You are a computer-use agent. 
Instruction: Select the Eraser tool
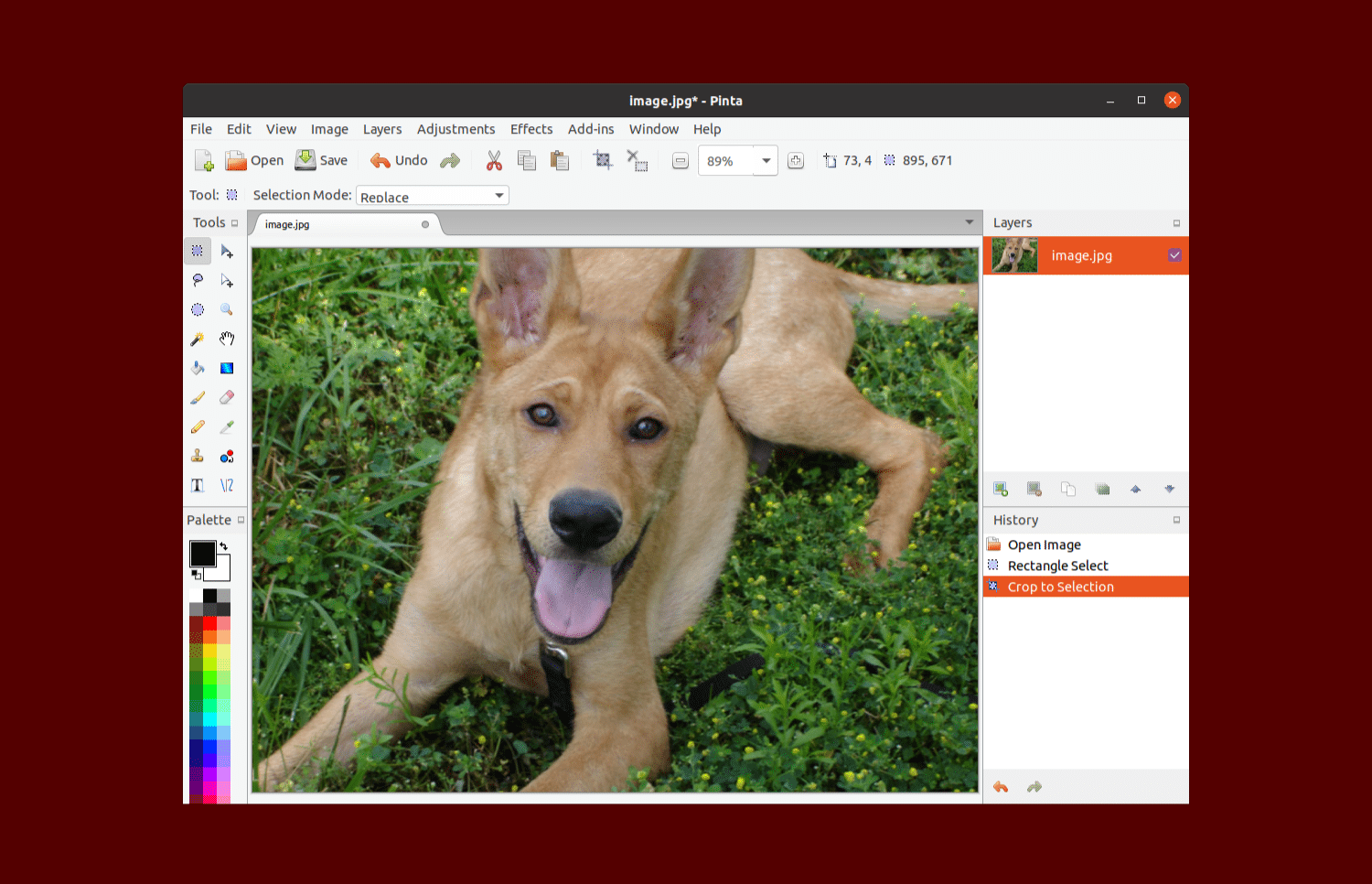(x=227, y=397)
